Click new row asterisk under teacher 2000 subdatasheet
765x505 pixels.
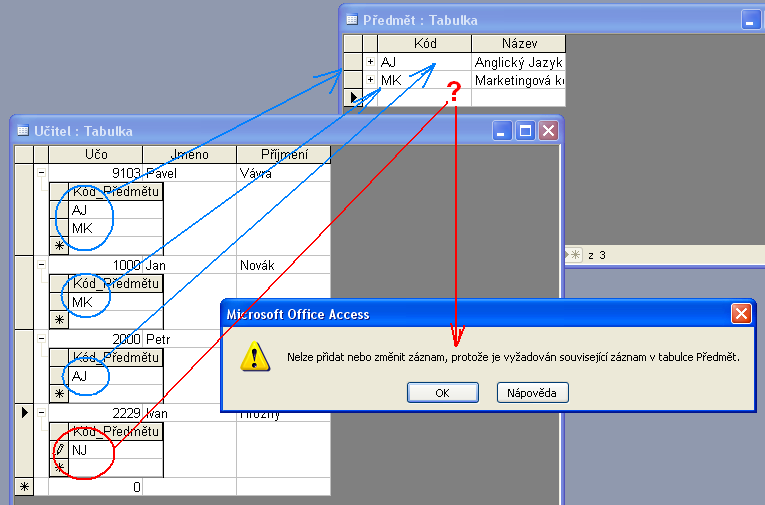(x=59, y=393)
